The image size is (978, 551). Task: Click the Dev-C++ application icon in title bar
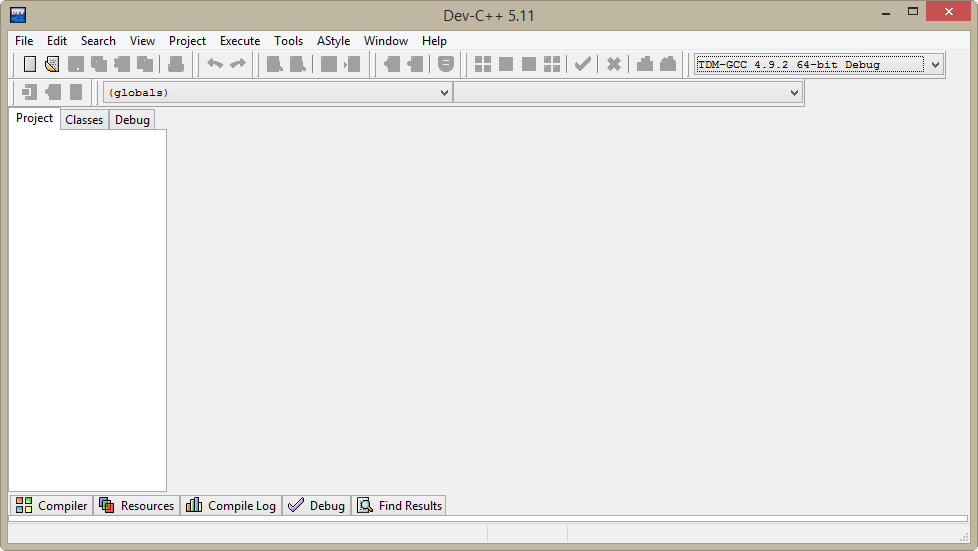pyautogui.click(x=18, y=14)
